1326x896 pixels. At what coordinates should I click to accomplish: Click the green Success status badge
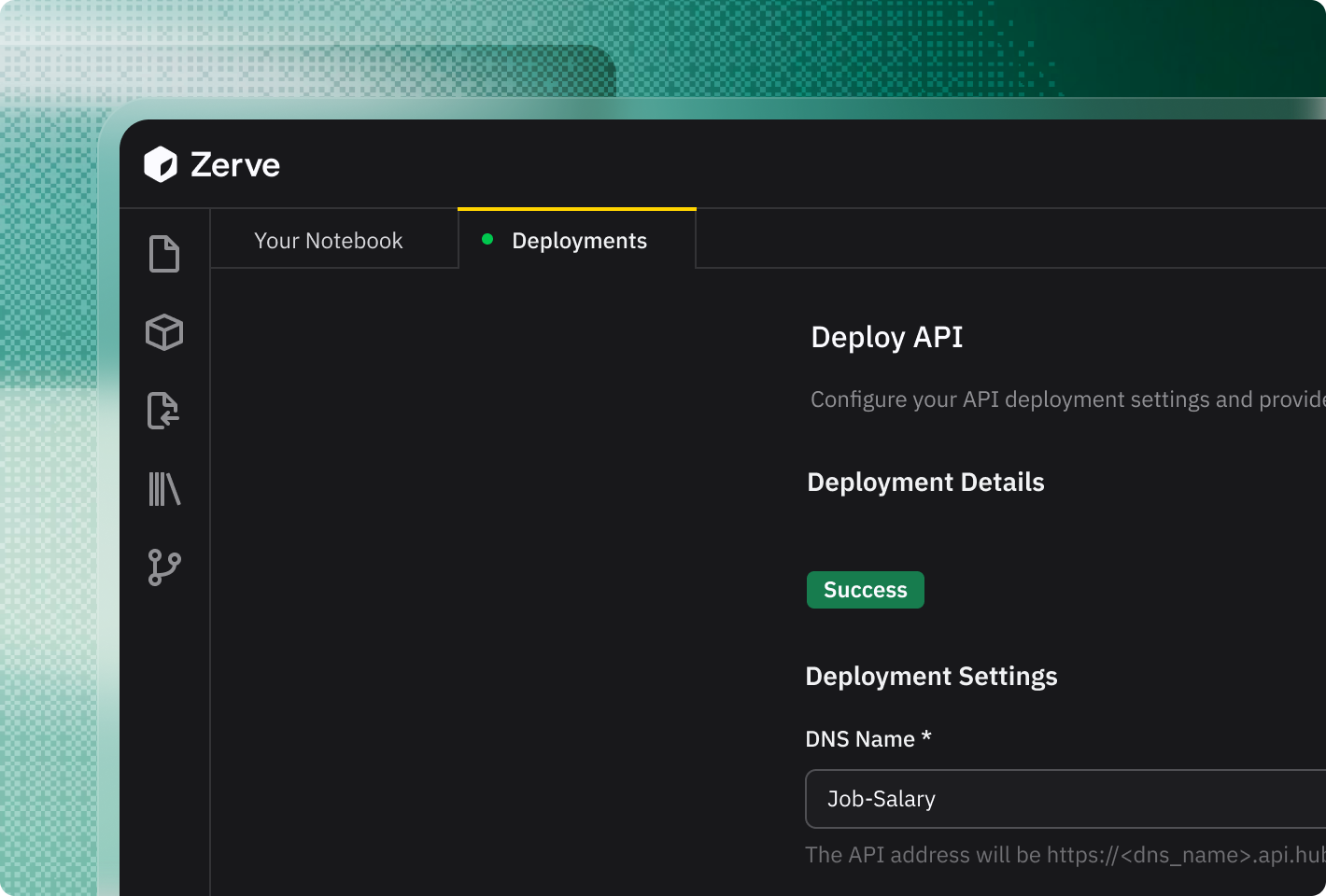pyautogui.click(x=865, y=590)
